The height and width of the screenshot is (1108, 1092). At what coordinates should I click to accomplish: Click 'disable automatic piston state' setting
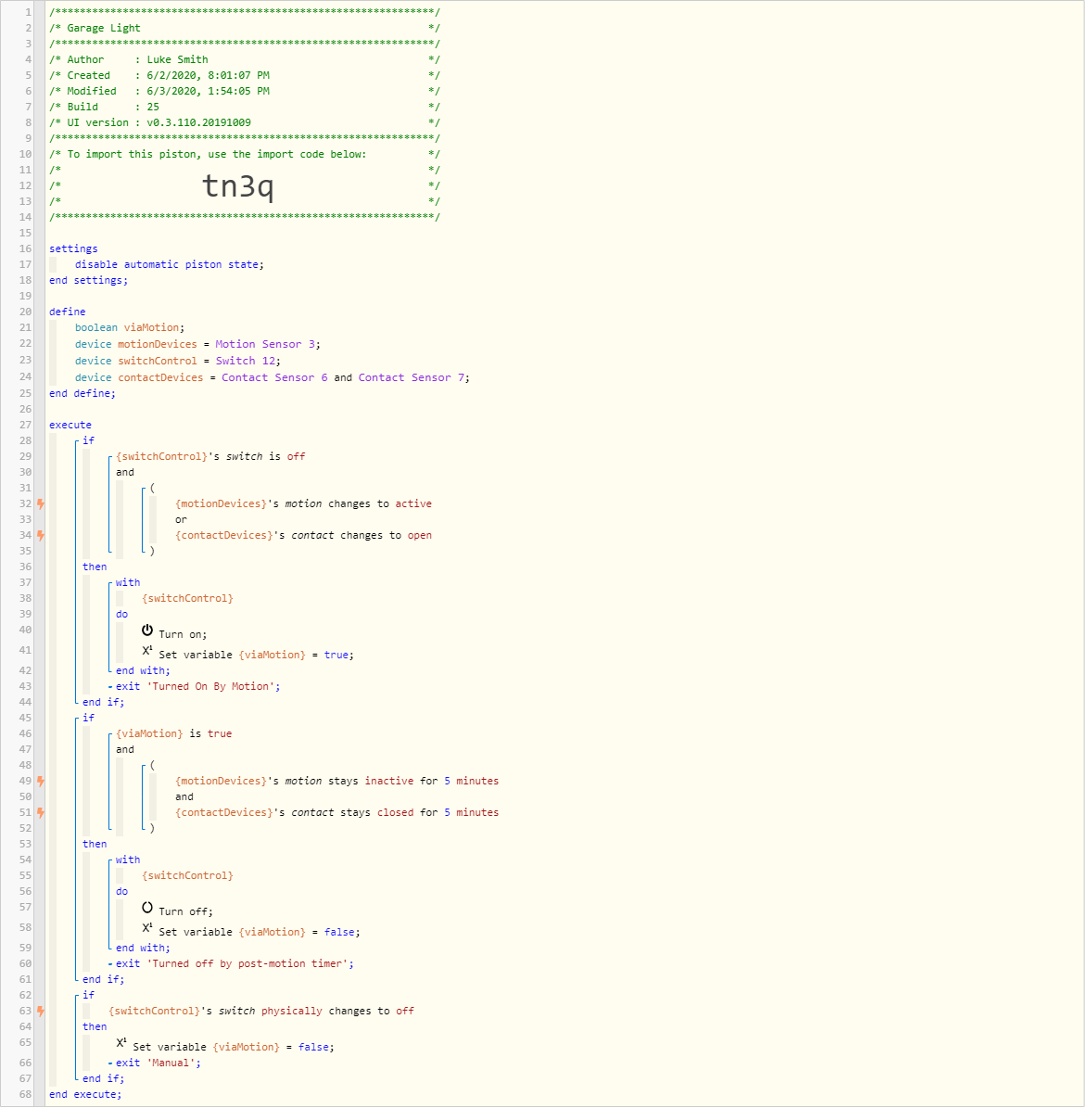[x=170, y=264]
